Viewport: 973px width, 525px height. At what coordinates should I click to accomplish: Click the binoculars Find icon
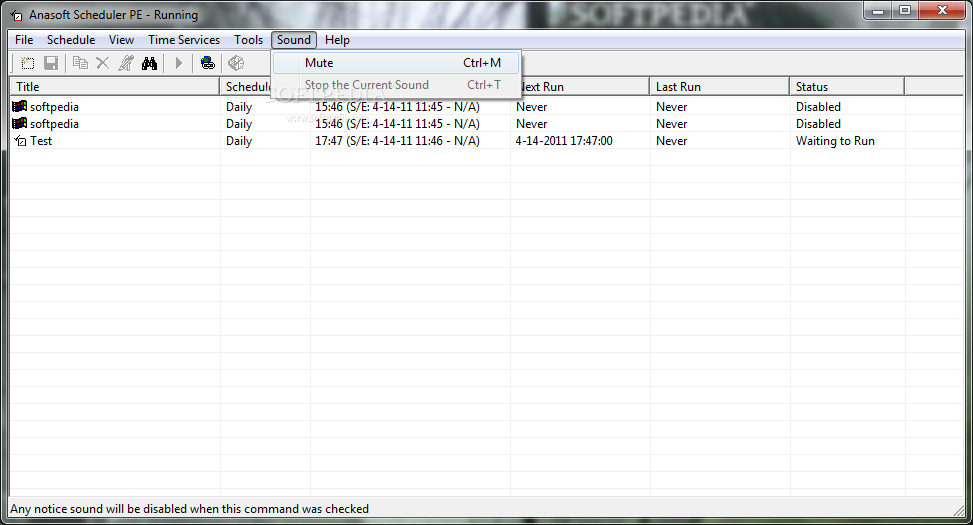[x=150, y=63]
